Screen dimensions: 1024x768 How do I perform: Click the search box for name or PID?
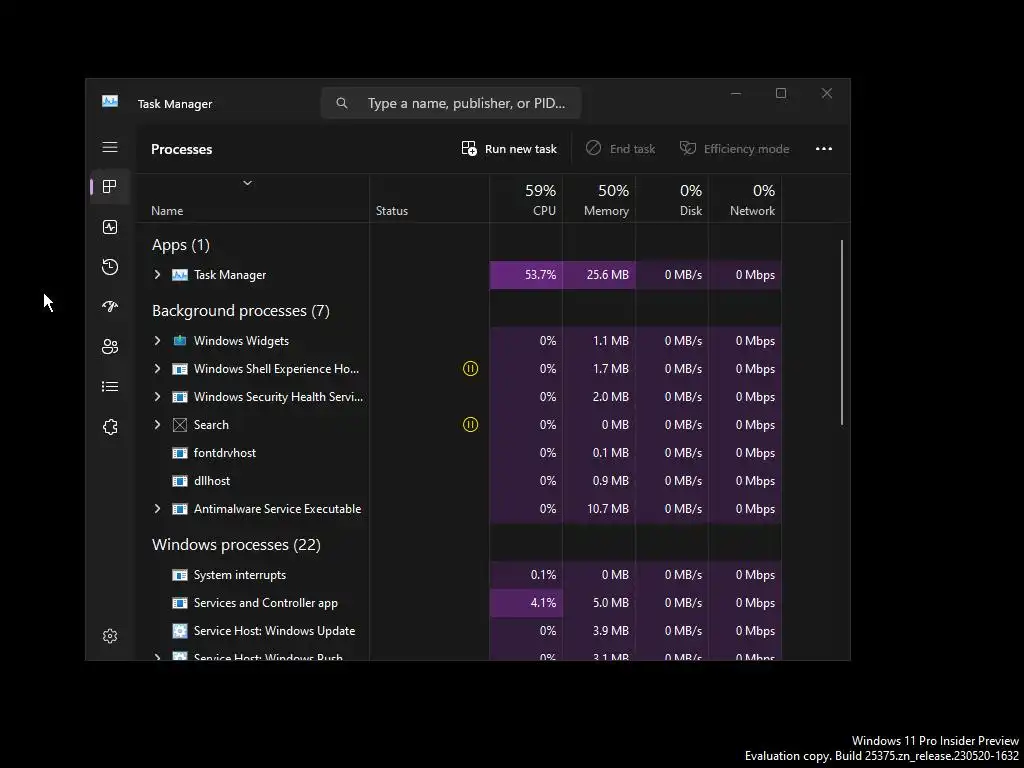[451, 103]
